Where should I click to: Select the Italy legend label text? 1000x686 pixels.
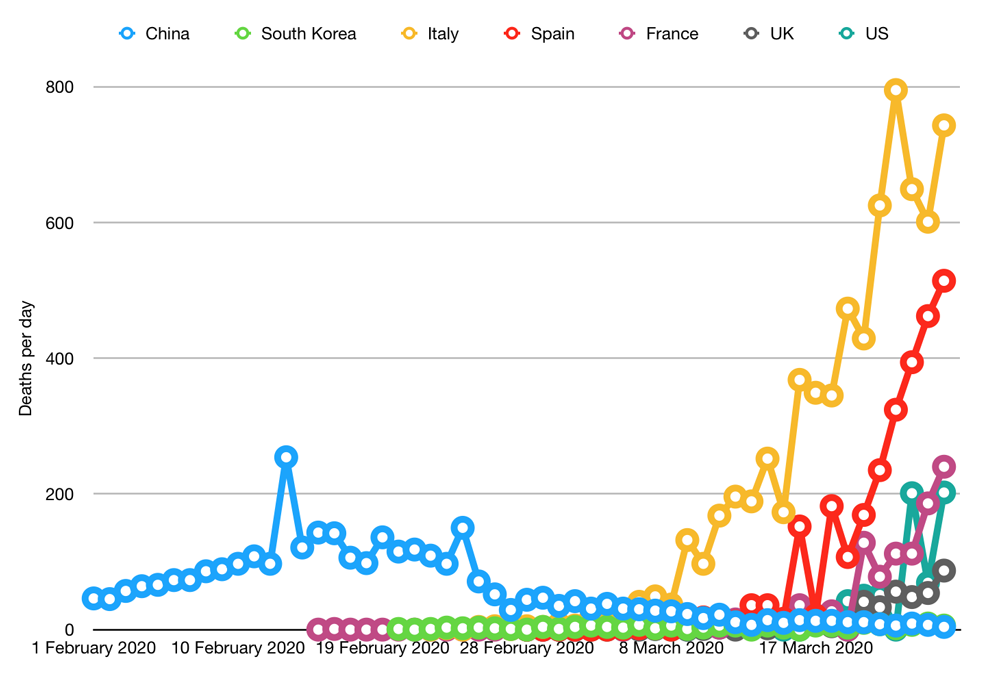click(x=442, y=33)
